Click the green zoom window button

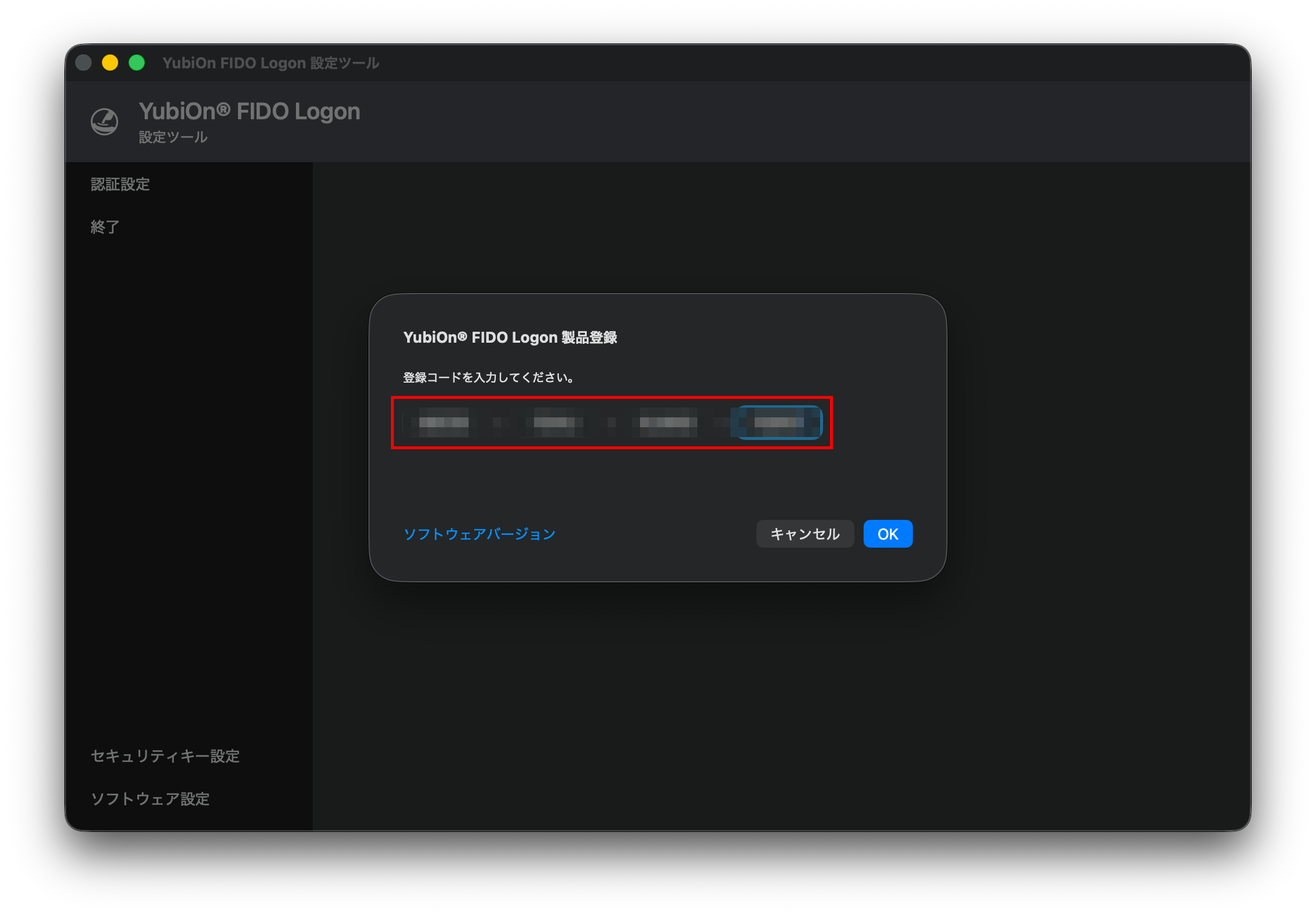(137, 63)
